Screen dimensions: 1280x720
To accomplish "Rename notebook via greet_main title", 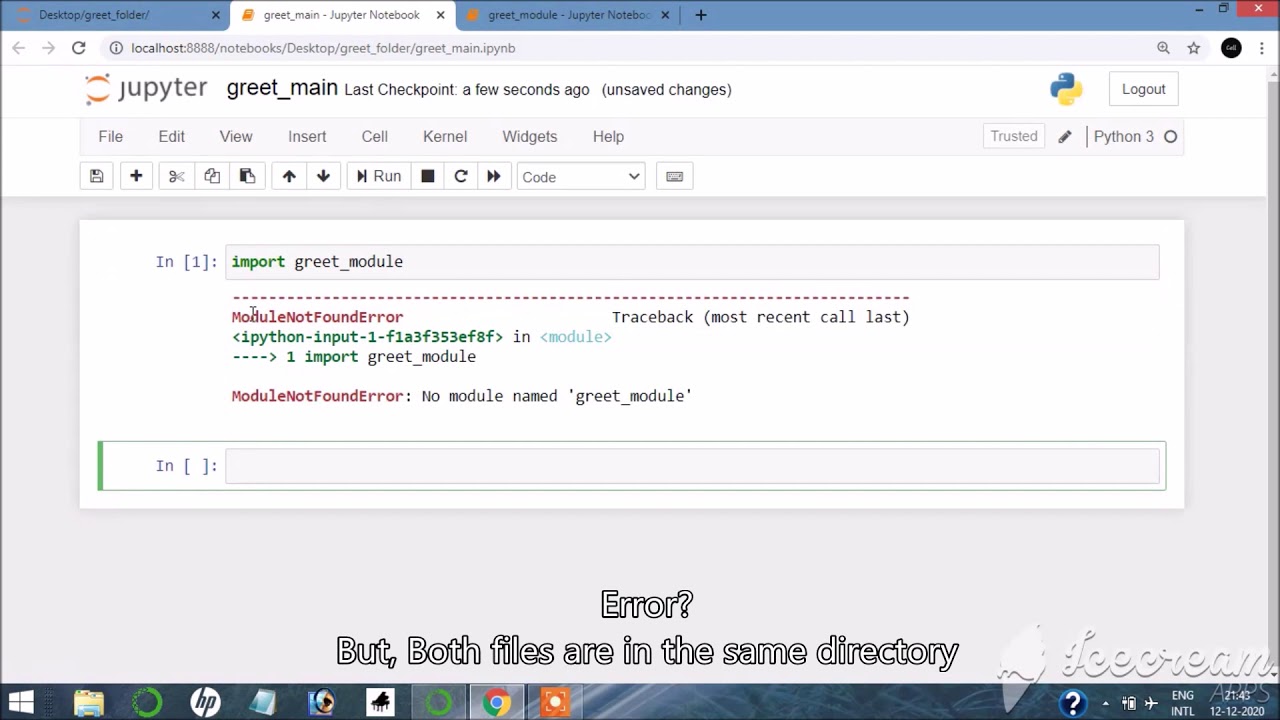I will [x=282, y=88].
